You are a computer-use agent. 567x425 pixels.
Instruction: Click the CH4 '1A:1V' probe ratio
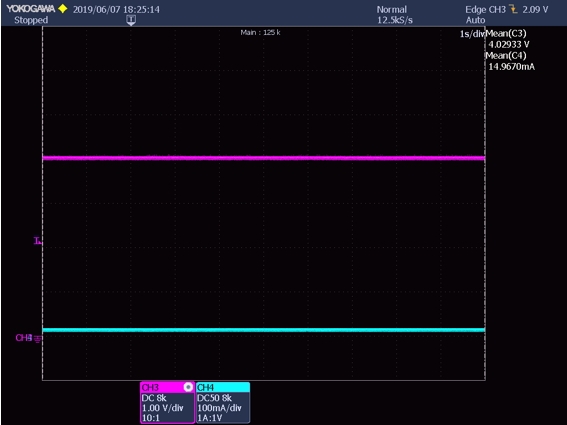210,418
